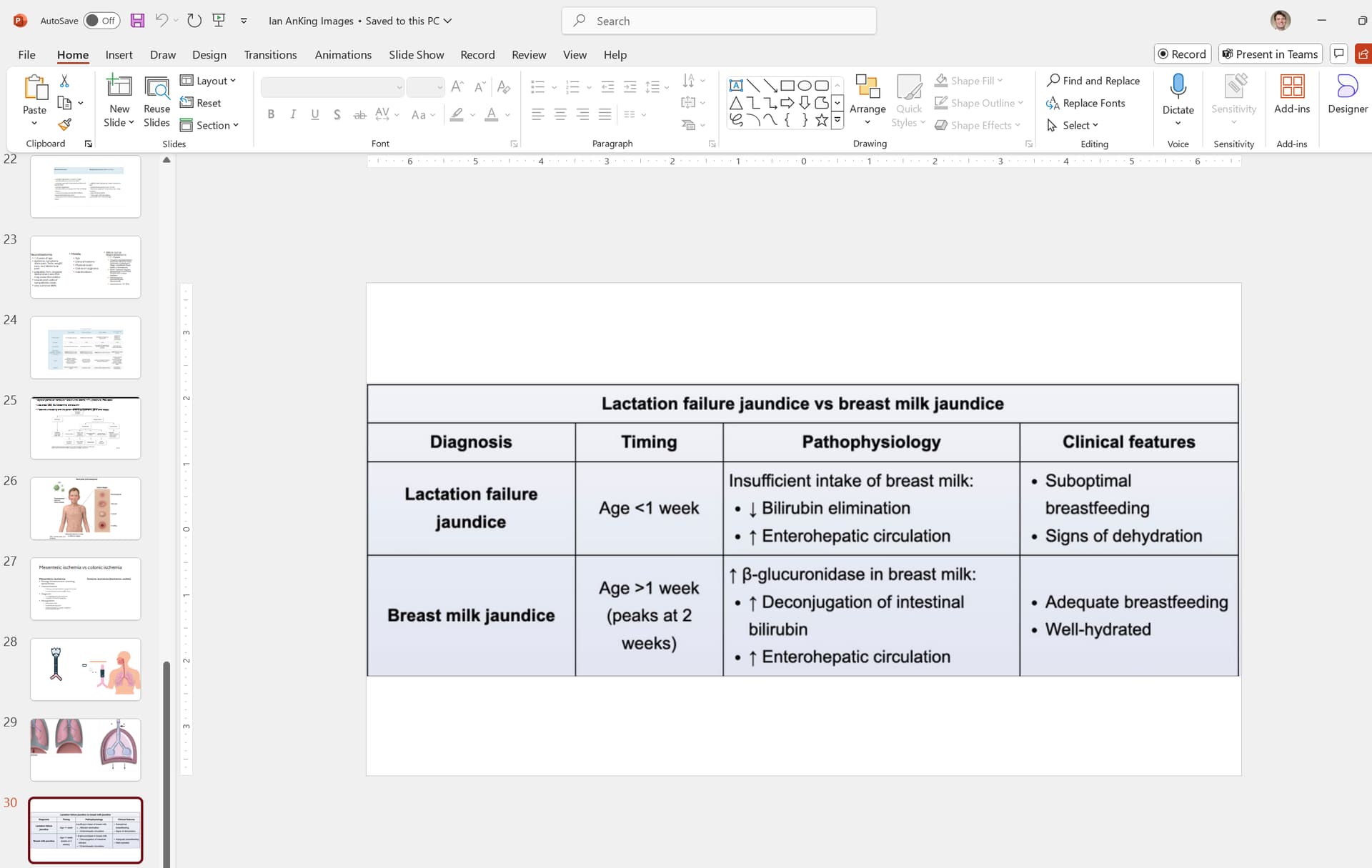Select the Oval shape
The image size is (1372, 868).
click(x=805, y=86)
